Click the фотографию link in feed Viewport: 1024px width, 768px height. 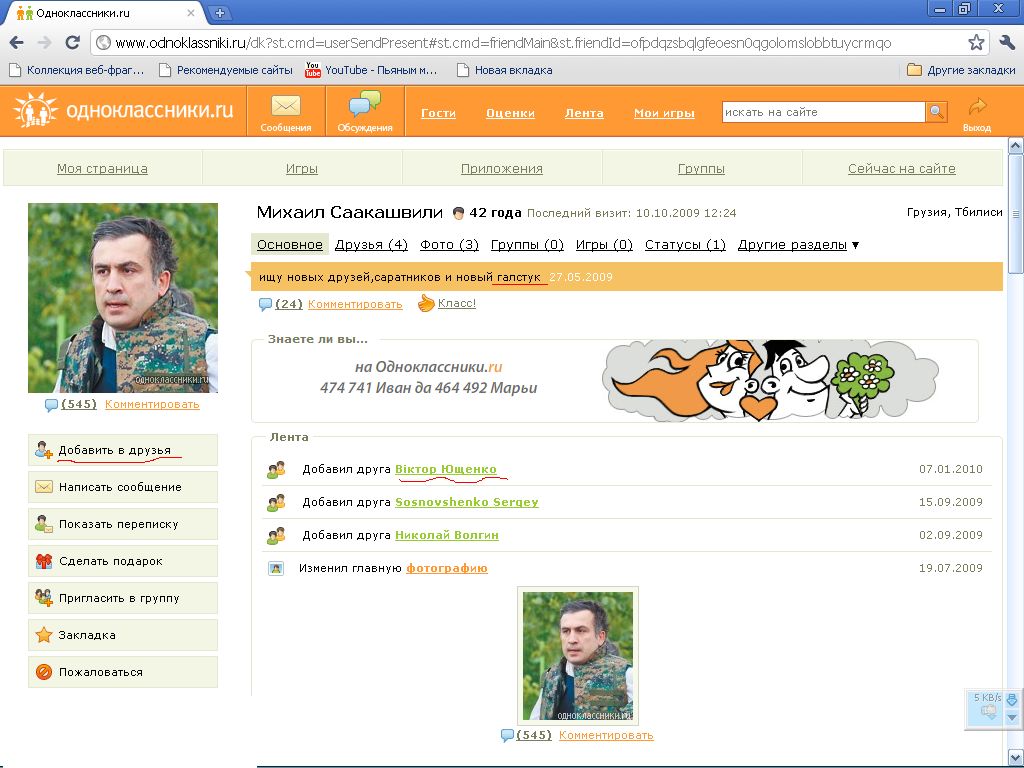(x=447, y=568)
